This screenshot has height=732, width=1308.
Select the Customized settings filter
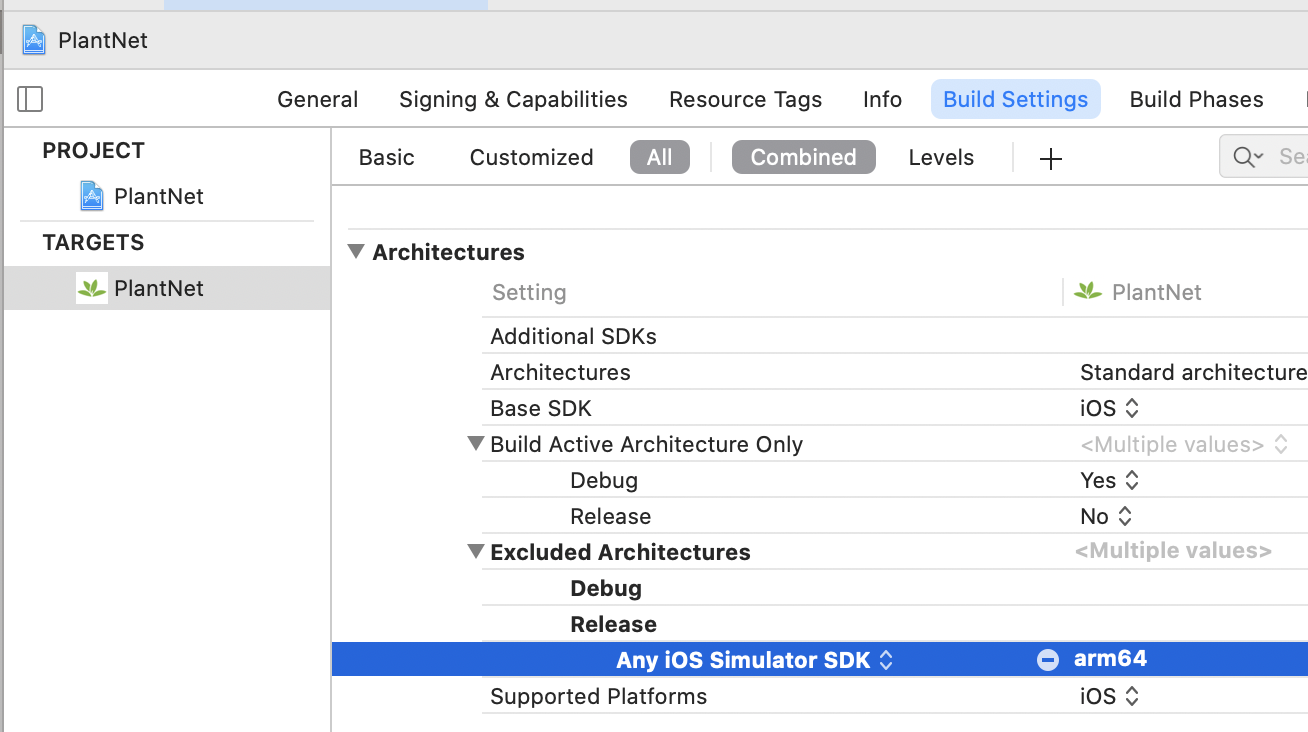(531, 157)
